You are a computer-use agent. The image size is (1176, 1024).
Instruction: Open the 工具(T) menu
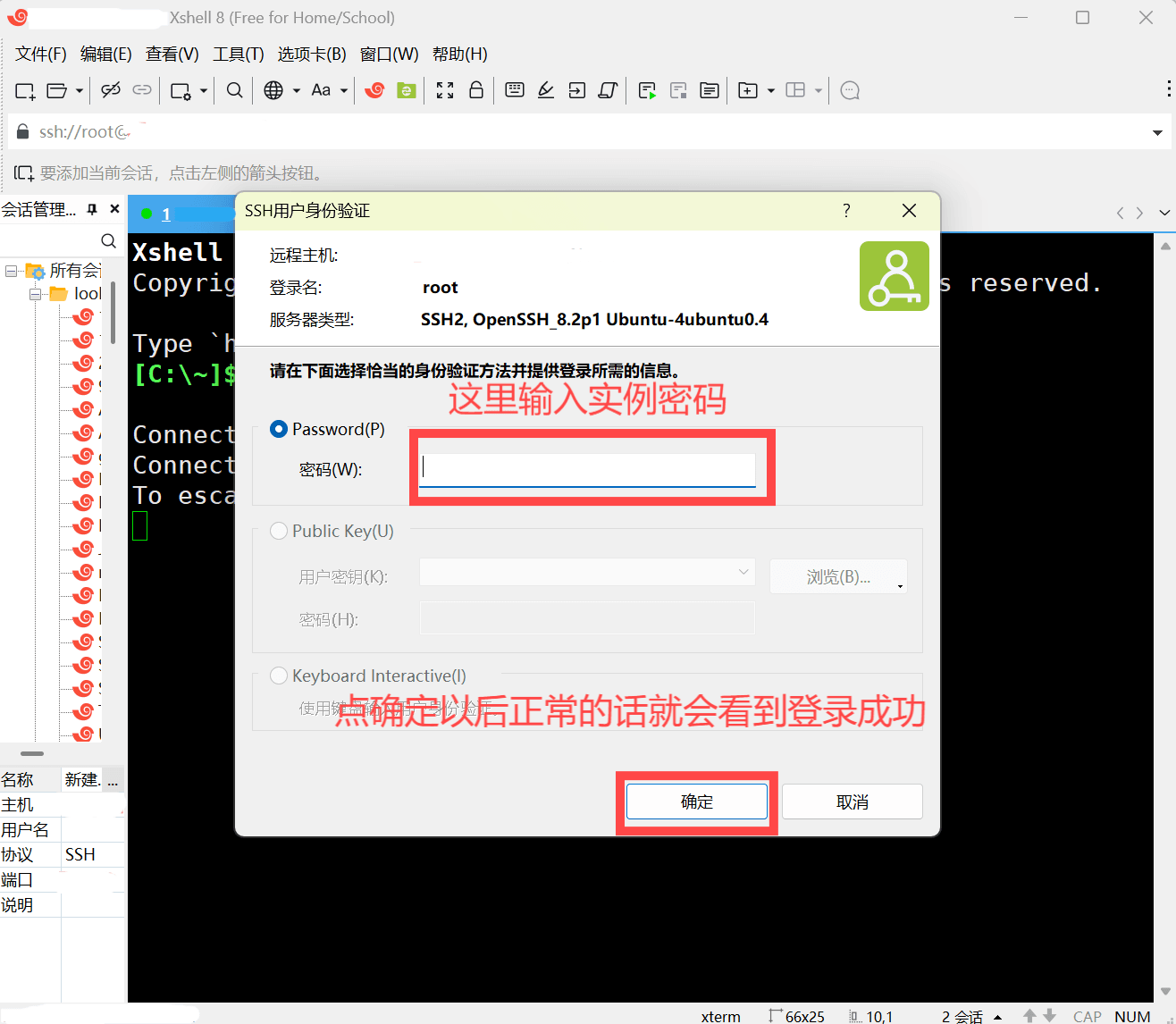point(238,55)
